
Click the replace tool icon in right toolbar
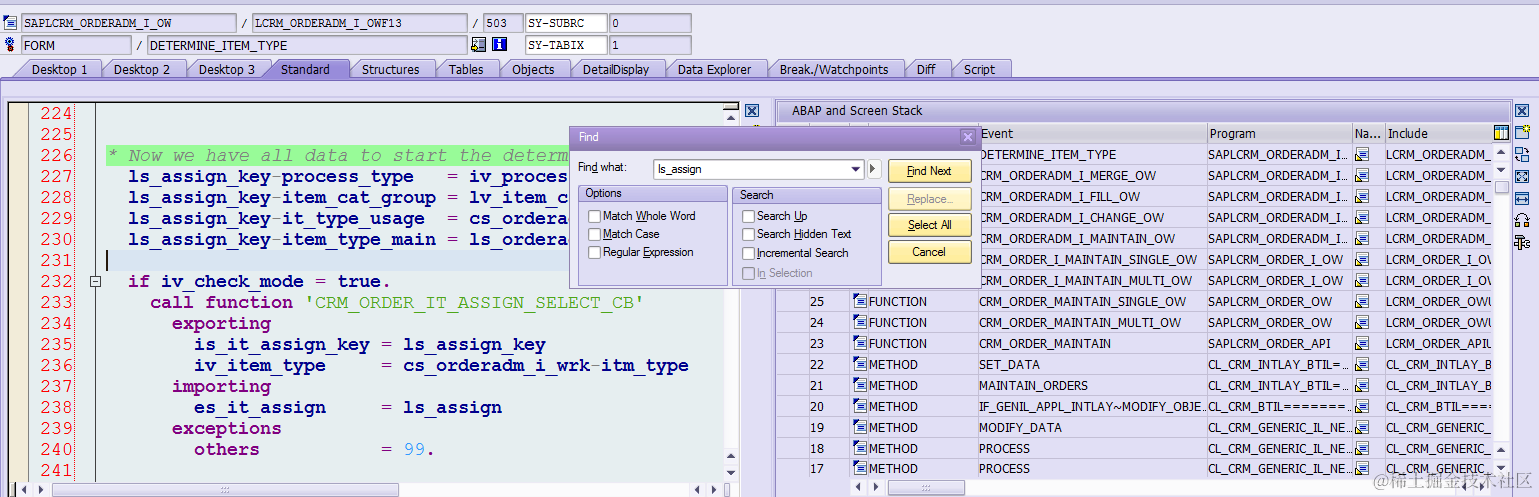pyautogui.click(x=1522, y=155)
